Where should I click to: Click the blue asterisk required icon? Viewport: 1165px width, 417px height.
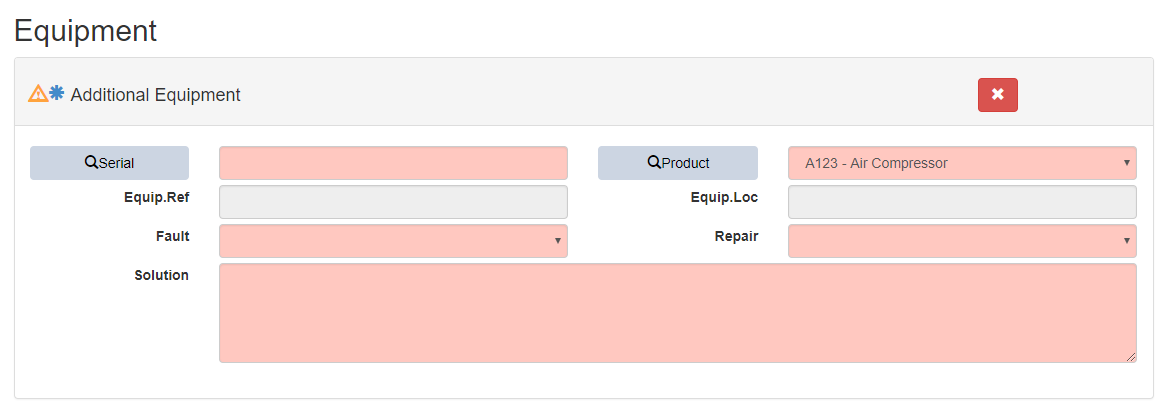tap(57, 93)
